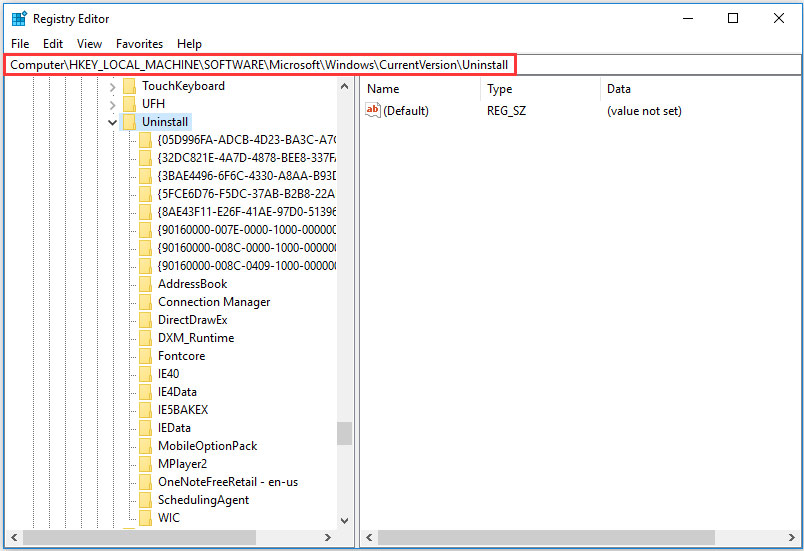Click the DirectDrawEx folder icon
The image size is (804, 551).
pos(146,320)
